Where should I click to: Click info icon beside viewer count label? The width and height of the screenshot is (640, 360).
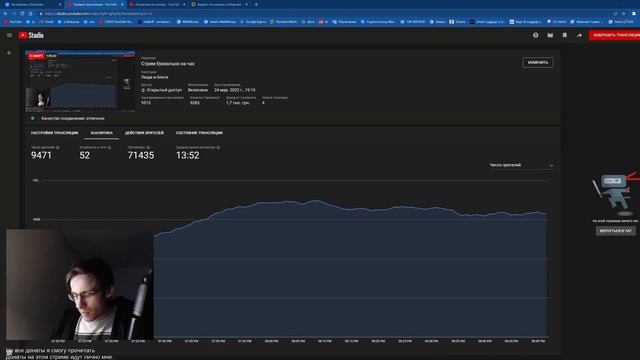(x=58, y=147)
